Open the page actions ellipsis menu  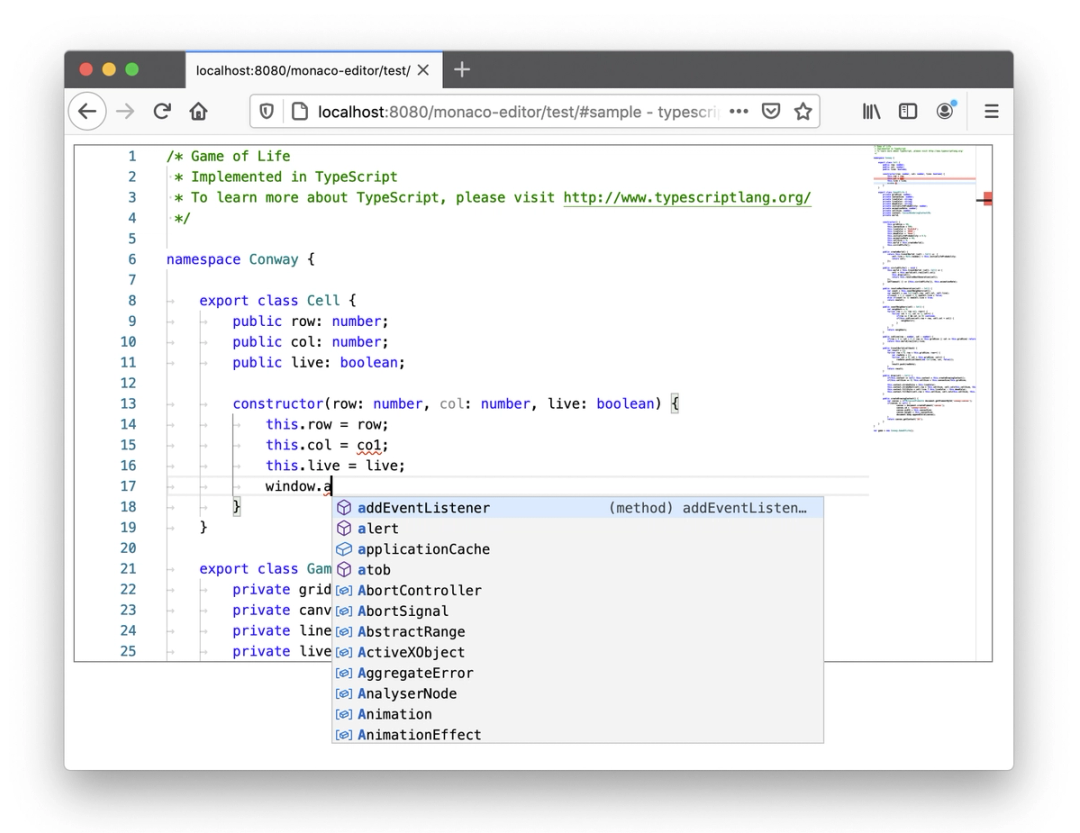click(x=738, y=110)
